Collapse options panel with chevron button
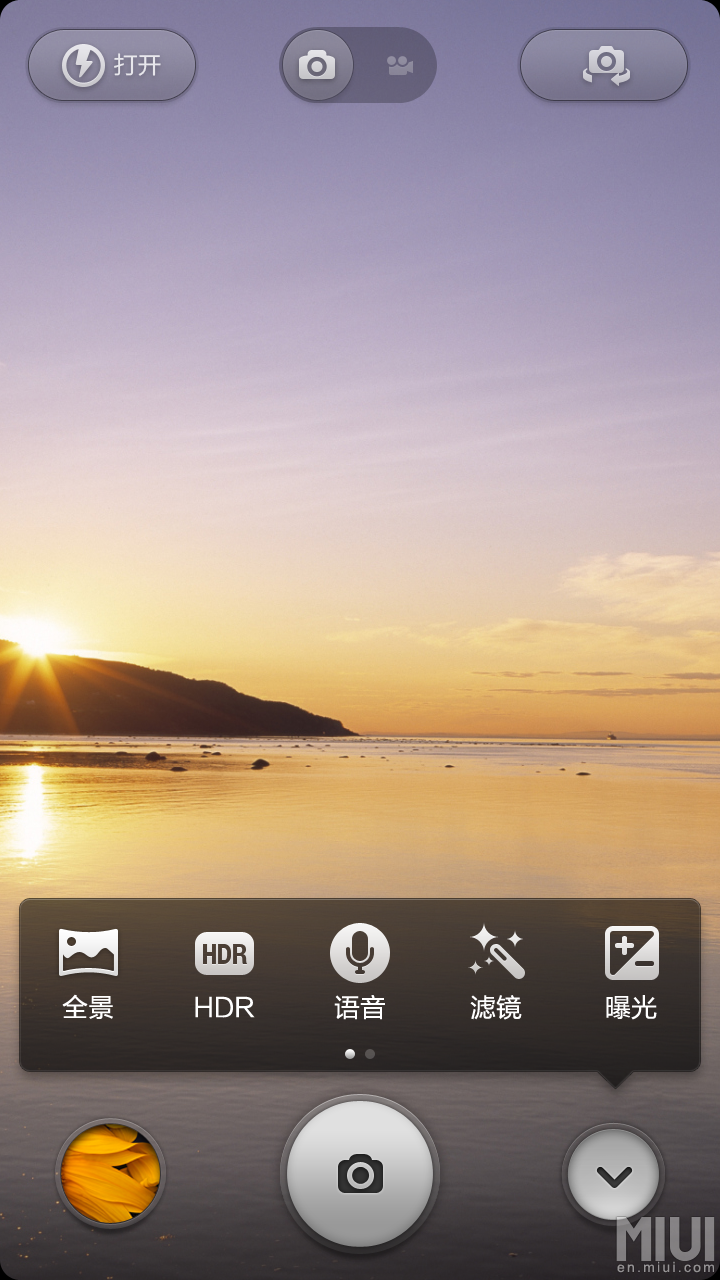720x1280 pixels. point(614,1175)
